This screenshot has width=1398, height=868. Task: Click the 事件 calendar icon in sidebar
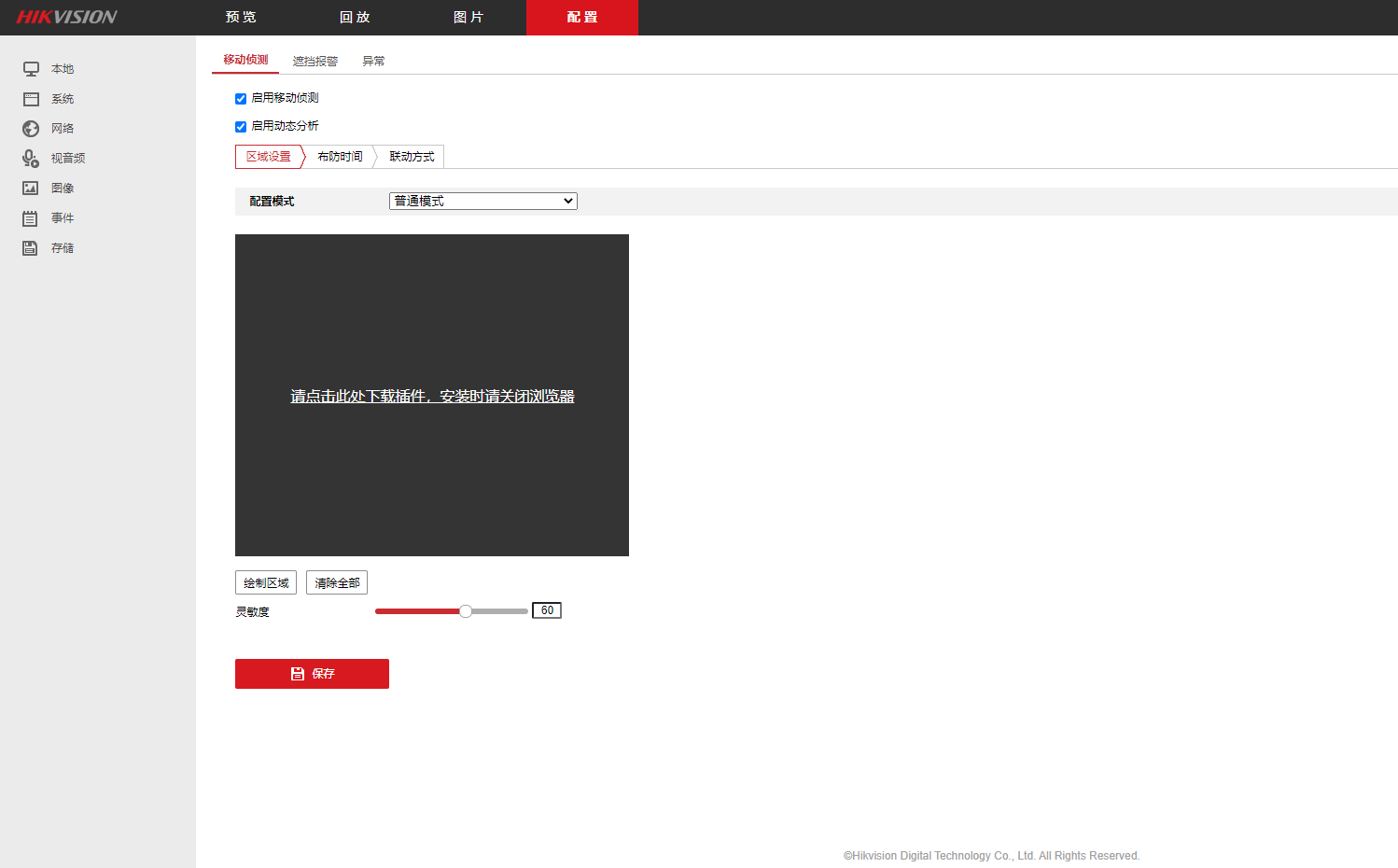(x=31, y=218)
